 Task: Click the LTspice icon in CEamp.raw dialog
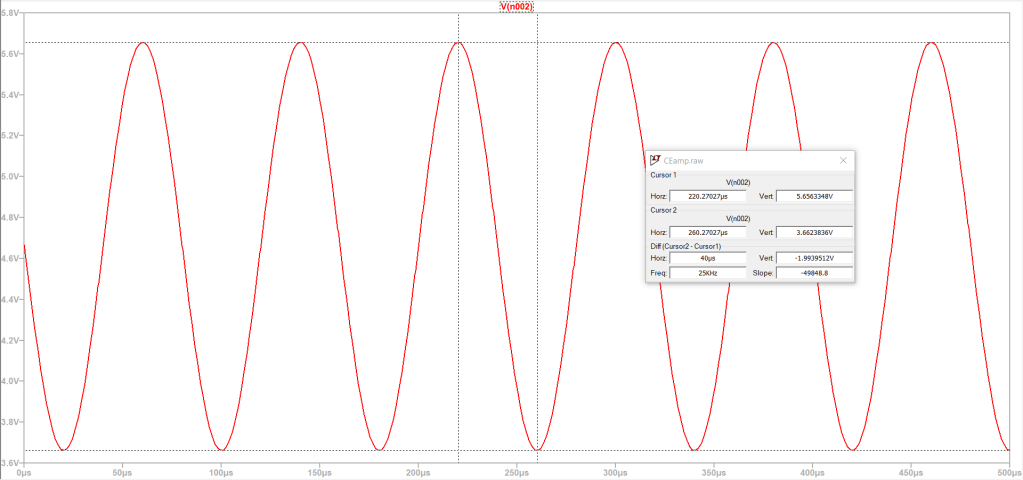tap(655, 160)
